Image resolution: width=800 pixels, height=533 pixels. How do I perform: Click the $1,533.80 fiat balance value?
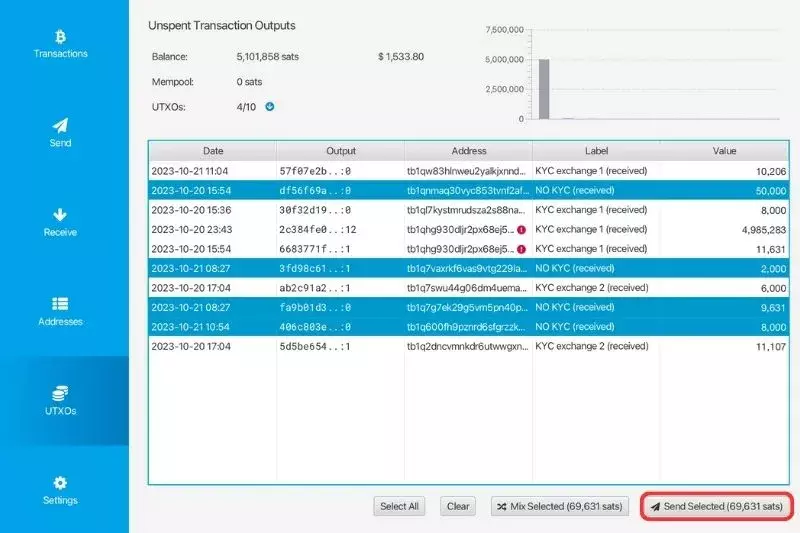(x=401, y=57)
